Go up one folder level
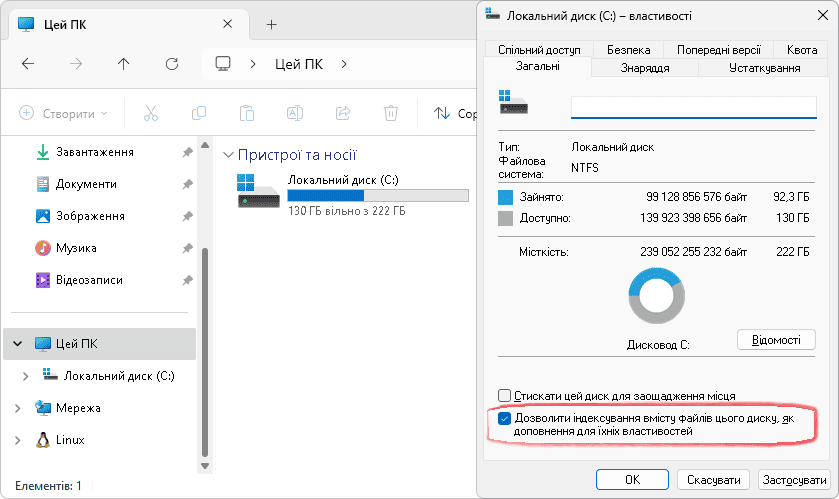 pos(124,63)
